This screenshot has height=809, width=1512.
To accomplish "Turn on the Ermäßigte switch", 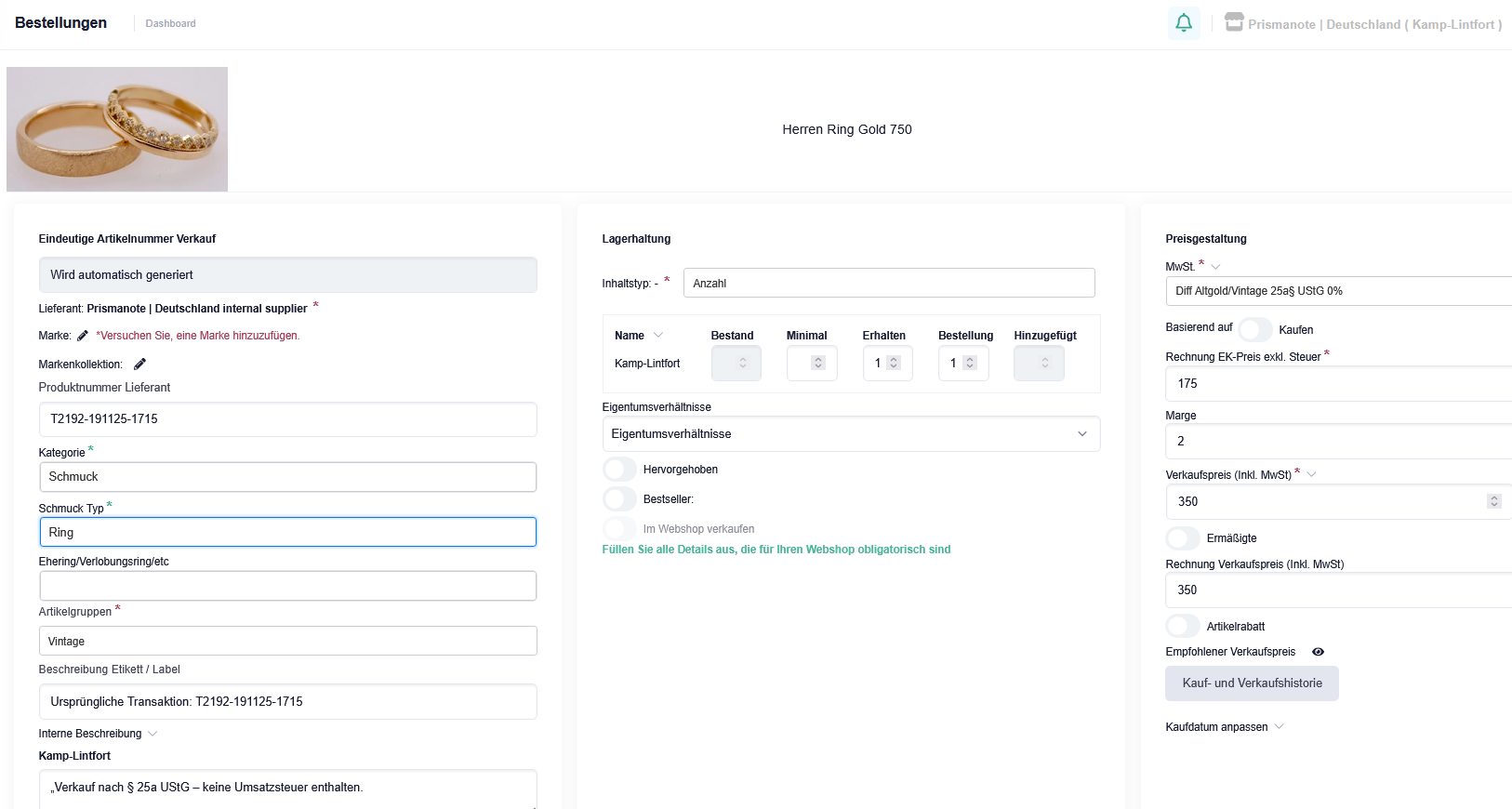I will pyautogui.click(x=1183, y=538).
